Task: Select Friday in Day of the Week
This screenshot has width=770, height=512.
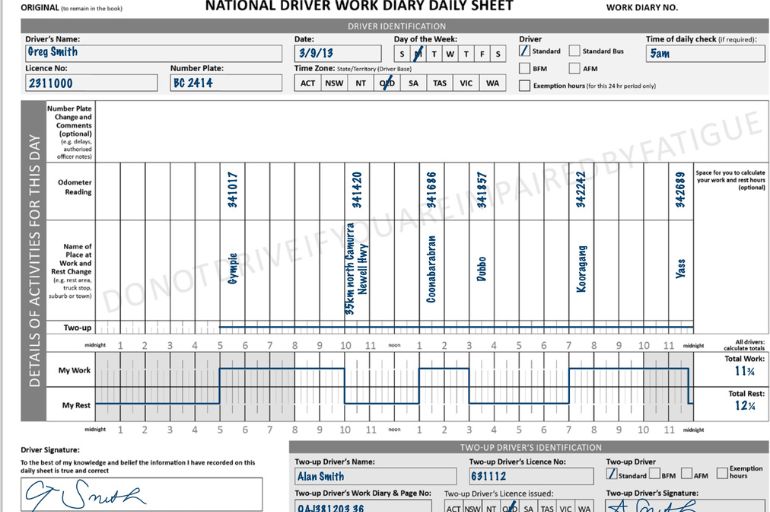Action: click(482, 54)
